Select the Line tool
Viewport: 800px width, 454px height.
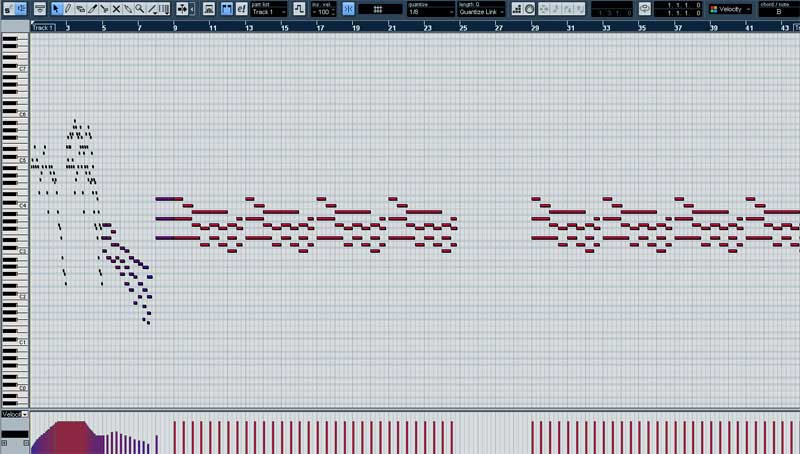pyautogui.click(x=152, y=9)
